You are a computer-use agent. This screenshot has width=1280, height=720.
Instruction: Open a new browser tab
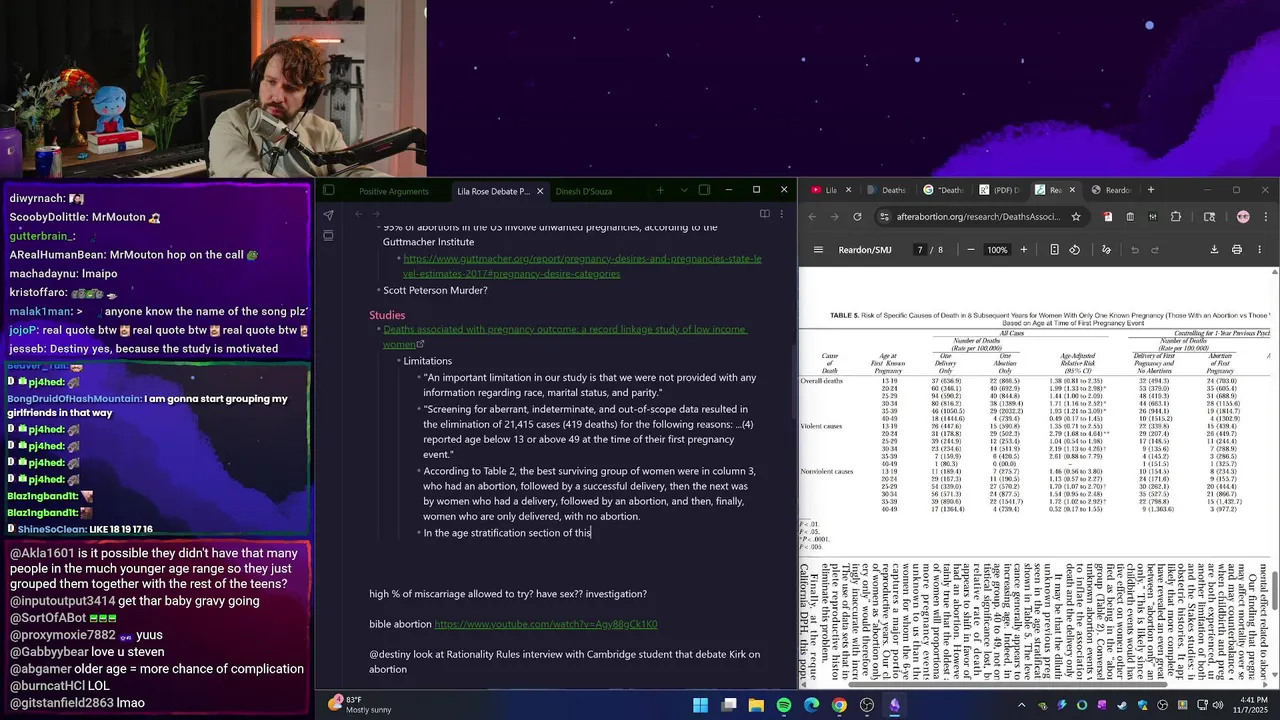pos(1150,190)
